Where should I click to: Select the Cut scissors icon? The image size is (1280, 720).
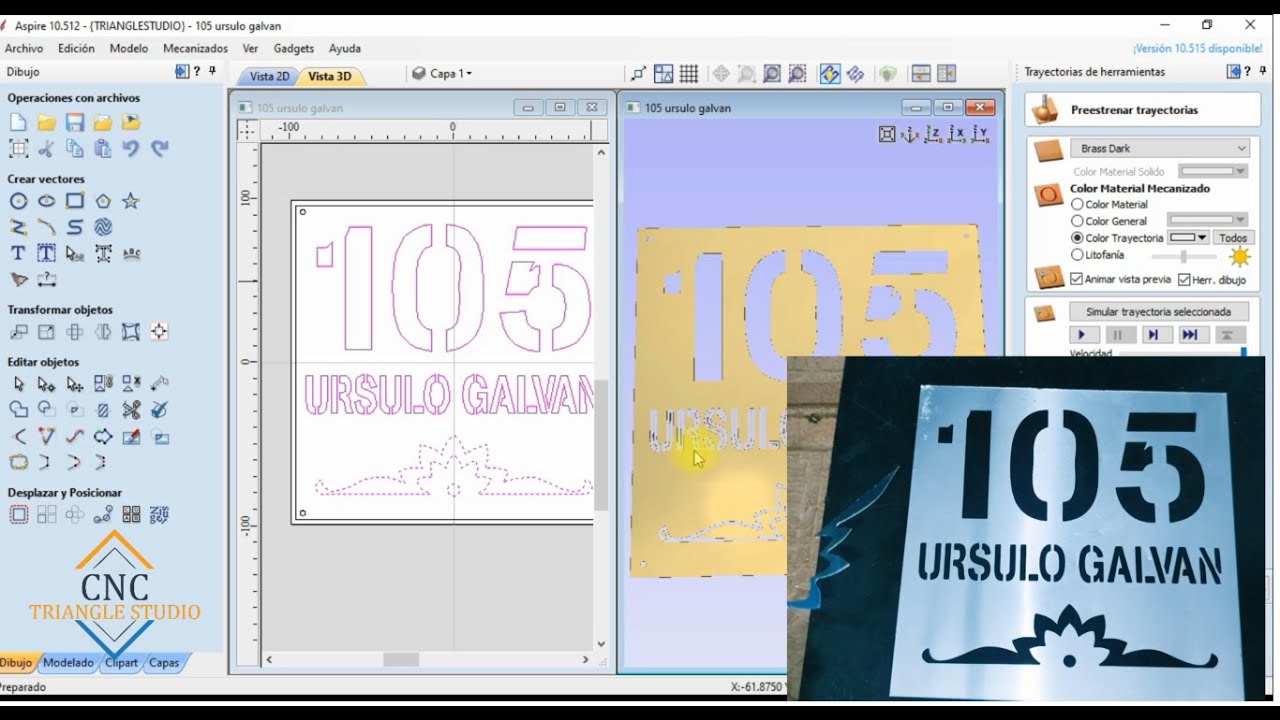click(x=46, y=148)
